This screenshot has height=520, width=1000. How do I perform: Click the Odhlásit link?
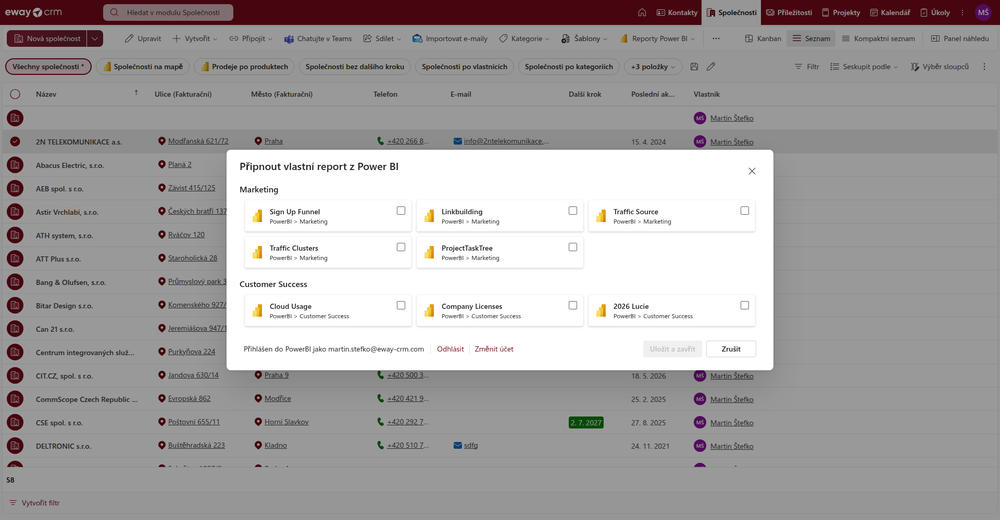[x=450, y=349]
